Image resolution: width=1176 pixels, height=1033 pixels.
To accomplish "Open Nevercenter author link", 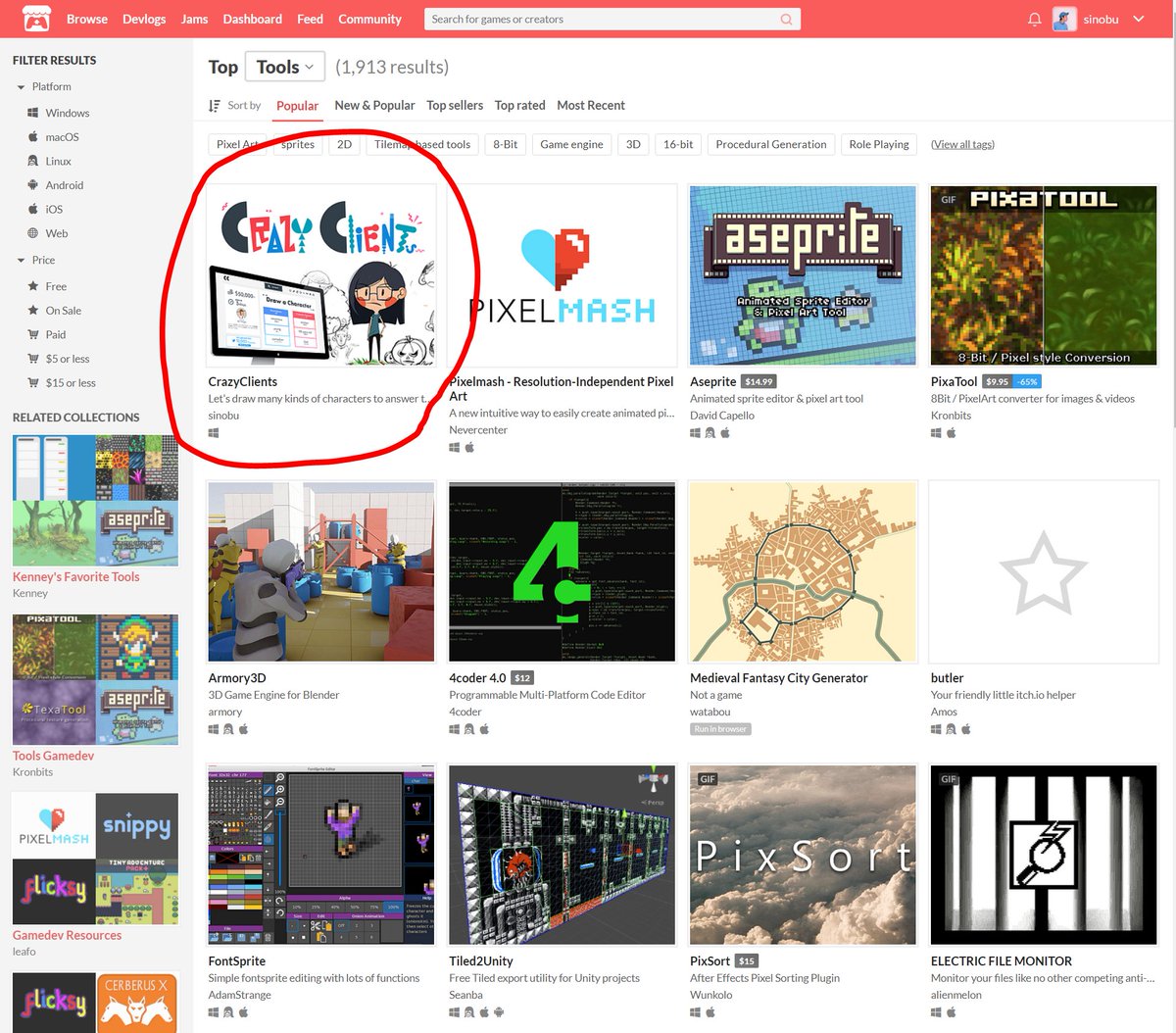I will [478, 430].
